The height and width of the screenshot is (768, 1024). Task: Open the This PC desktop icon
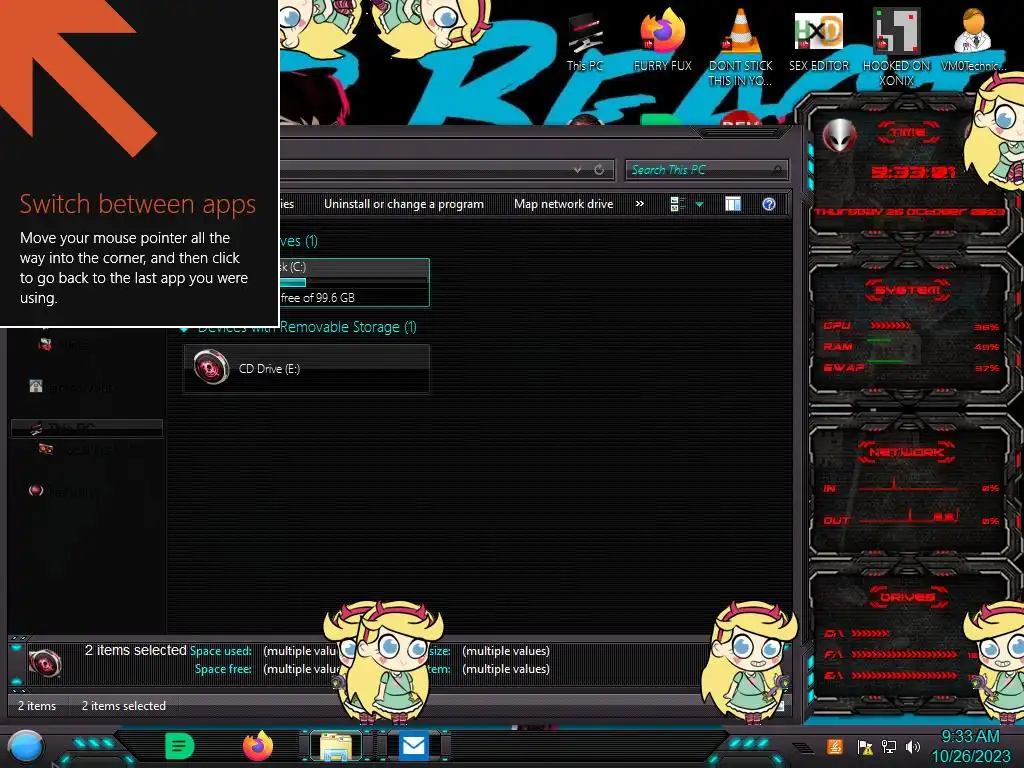pyautogui.click(x=585, y=42)
